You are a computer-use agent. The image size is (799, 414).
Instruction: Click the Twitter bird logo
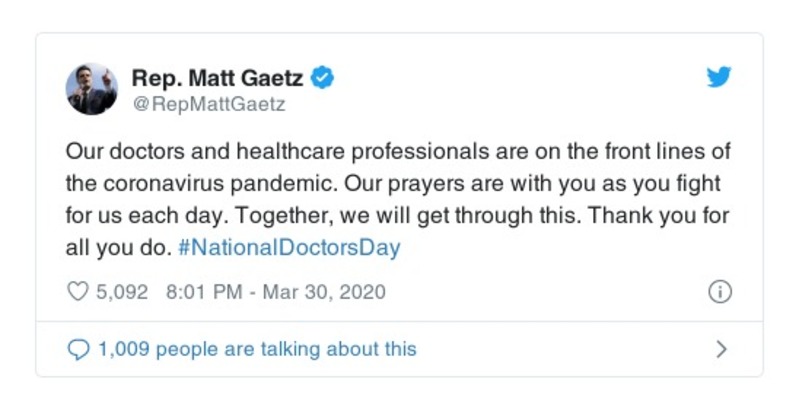click(x=719, y=77)
